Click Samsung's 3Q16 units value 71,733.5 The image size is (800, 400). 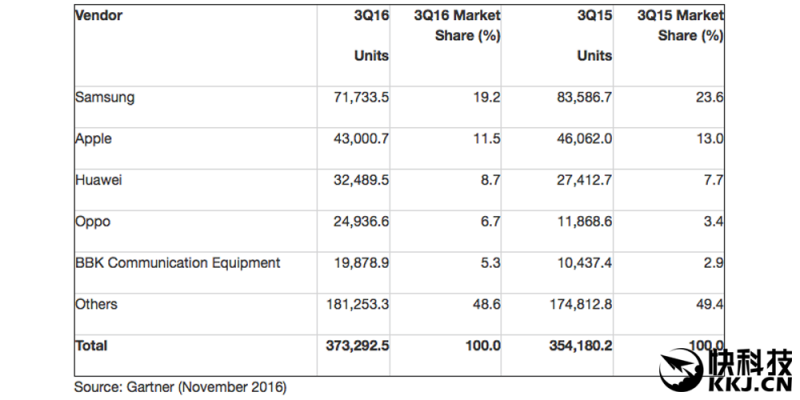pos(355,99)
